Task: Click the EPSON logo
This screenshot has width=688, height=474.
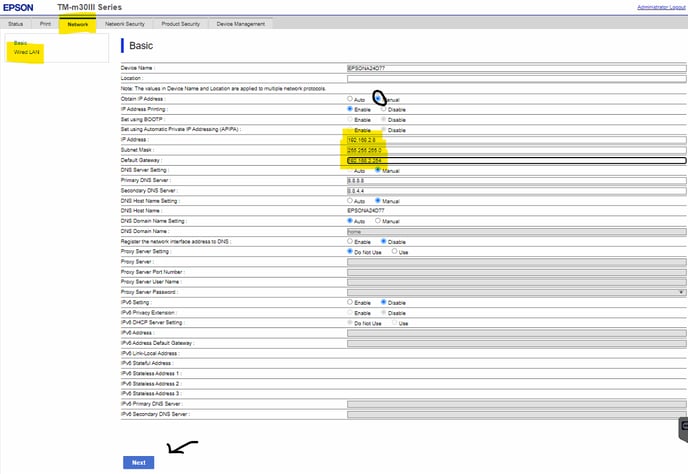Action: [19, 7]
